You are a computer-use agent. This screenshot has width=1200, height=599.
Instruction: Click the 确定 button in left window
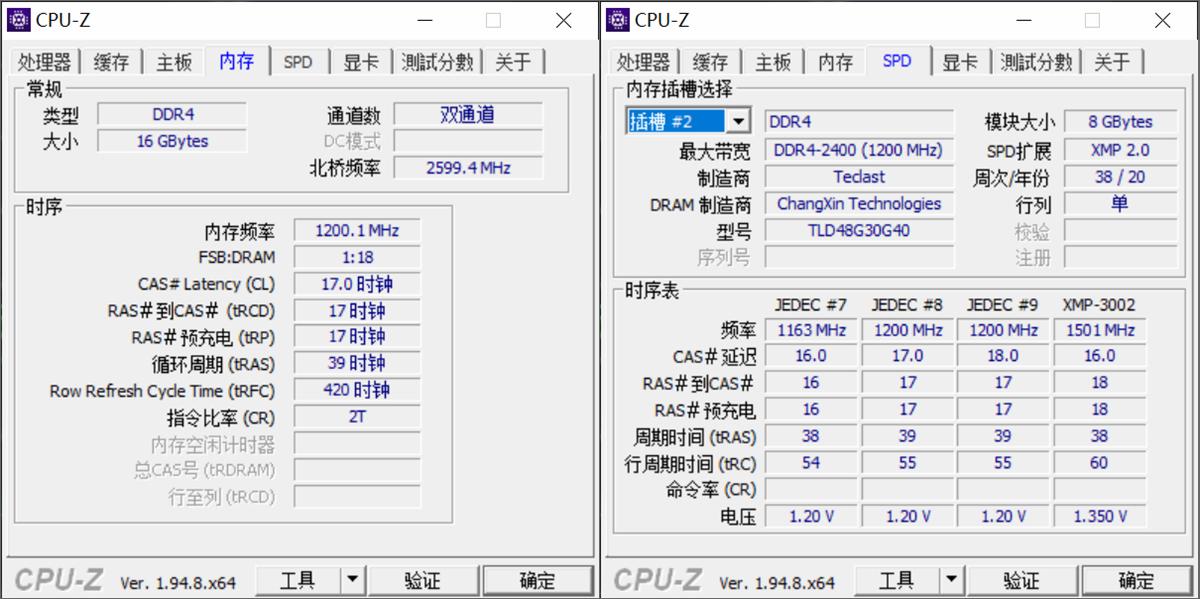tap(537, 580)
